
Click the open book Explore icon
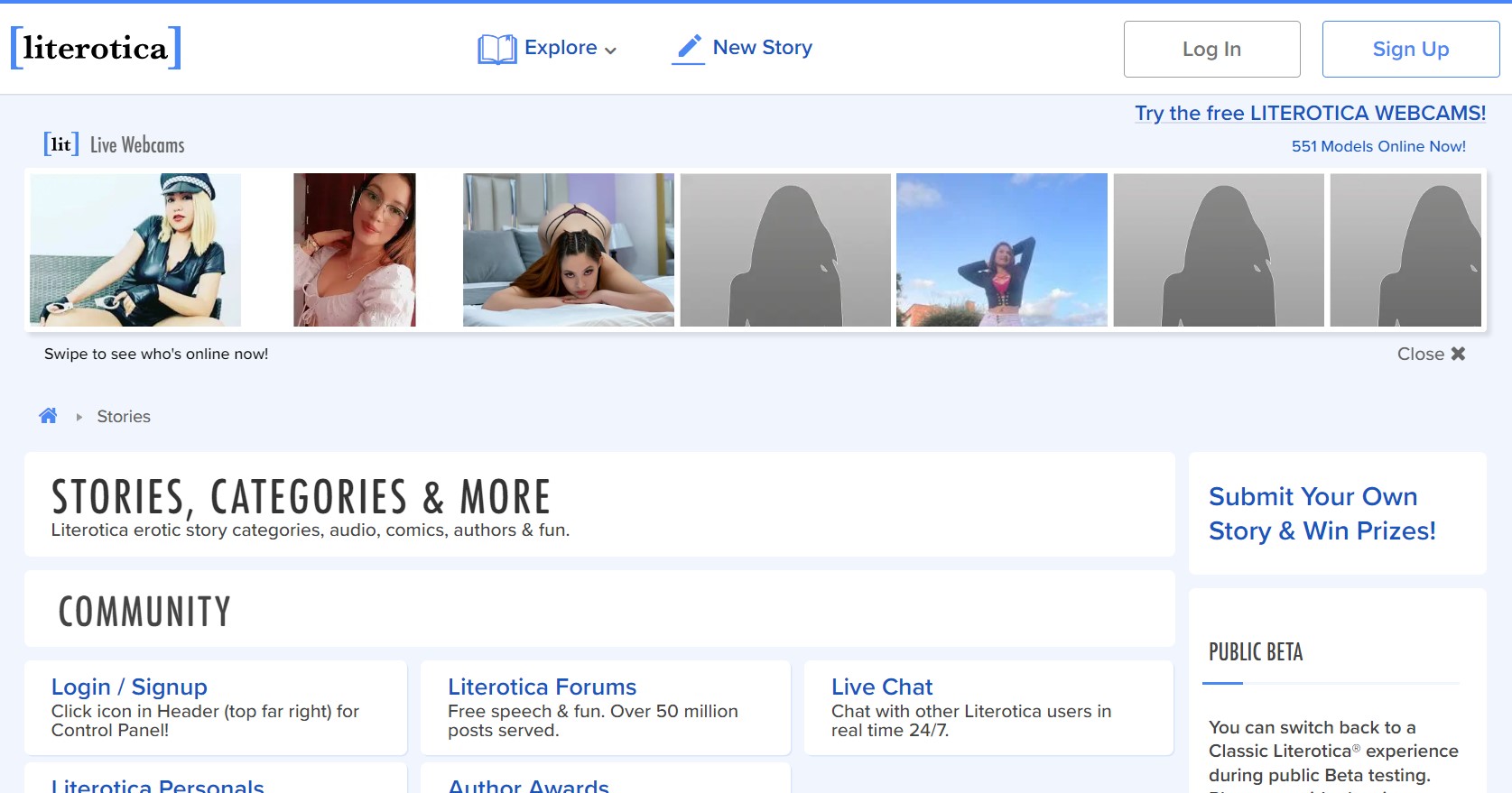(x=497, y=49)
